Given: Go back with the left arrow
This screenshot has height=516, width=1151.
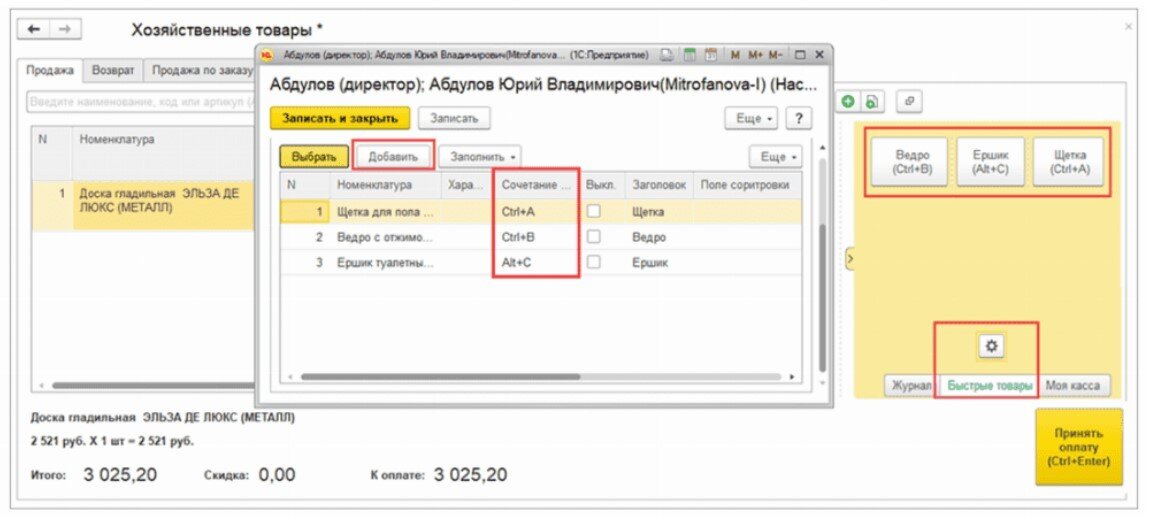Looking at the screenshot, I should [34, 30].
